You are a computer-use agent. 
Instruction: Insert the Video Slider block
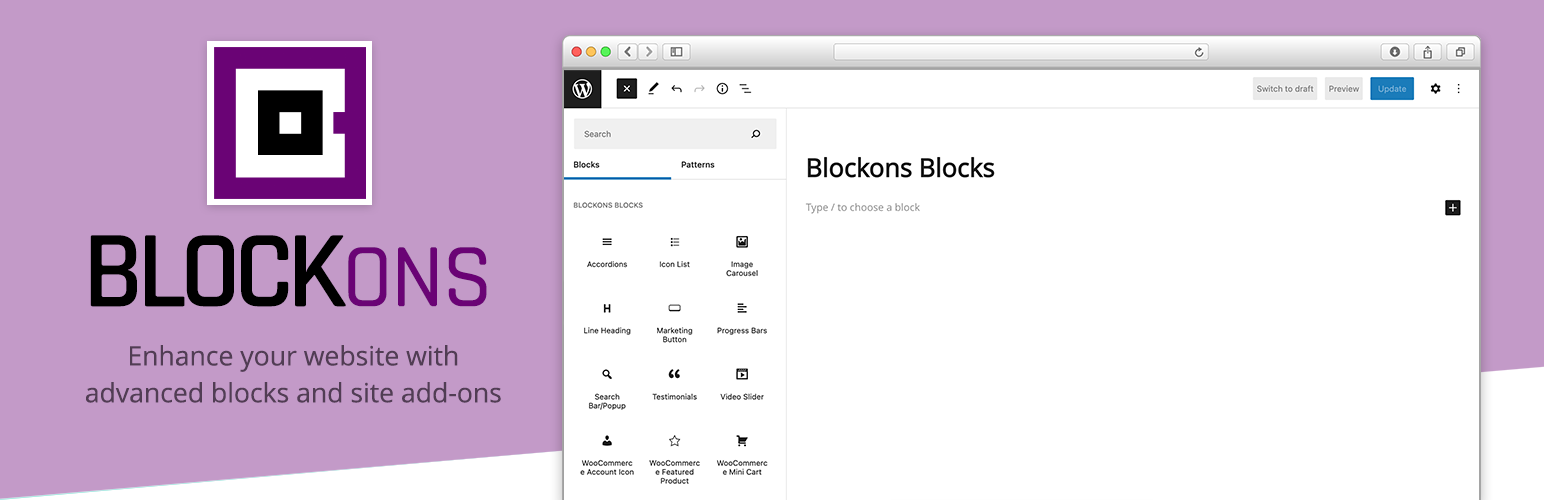coord(742,384)
